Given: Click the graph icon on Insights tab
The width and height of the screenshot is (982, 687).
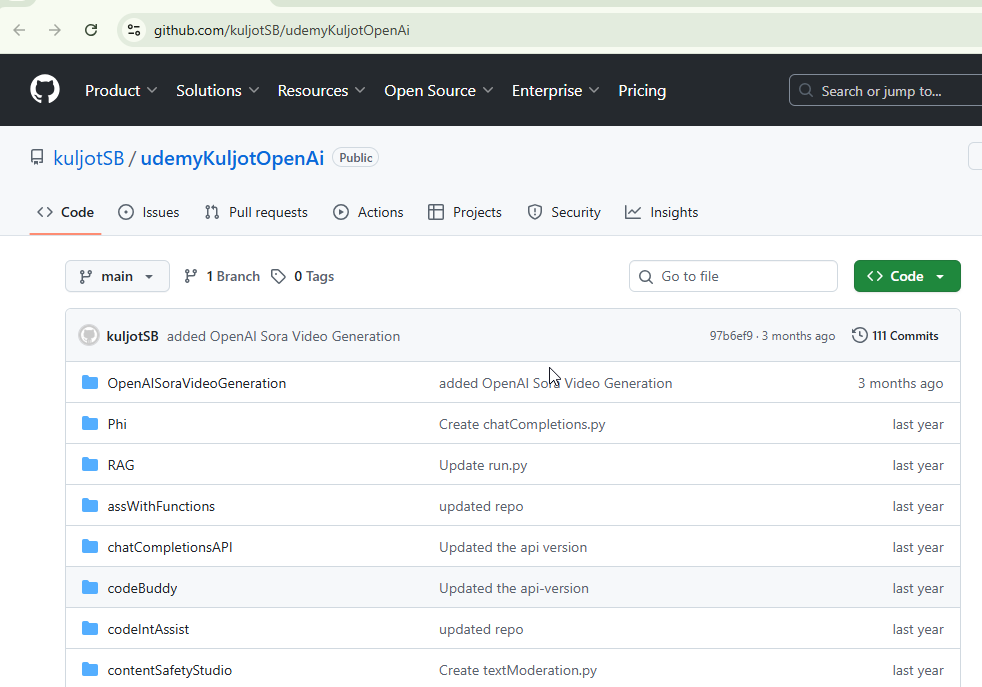Looking at the screenshot, I should 633,212.
